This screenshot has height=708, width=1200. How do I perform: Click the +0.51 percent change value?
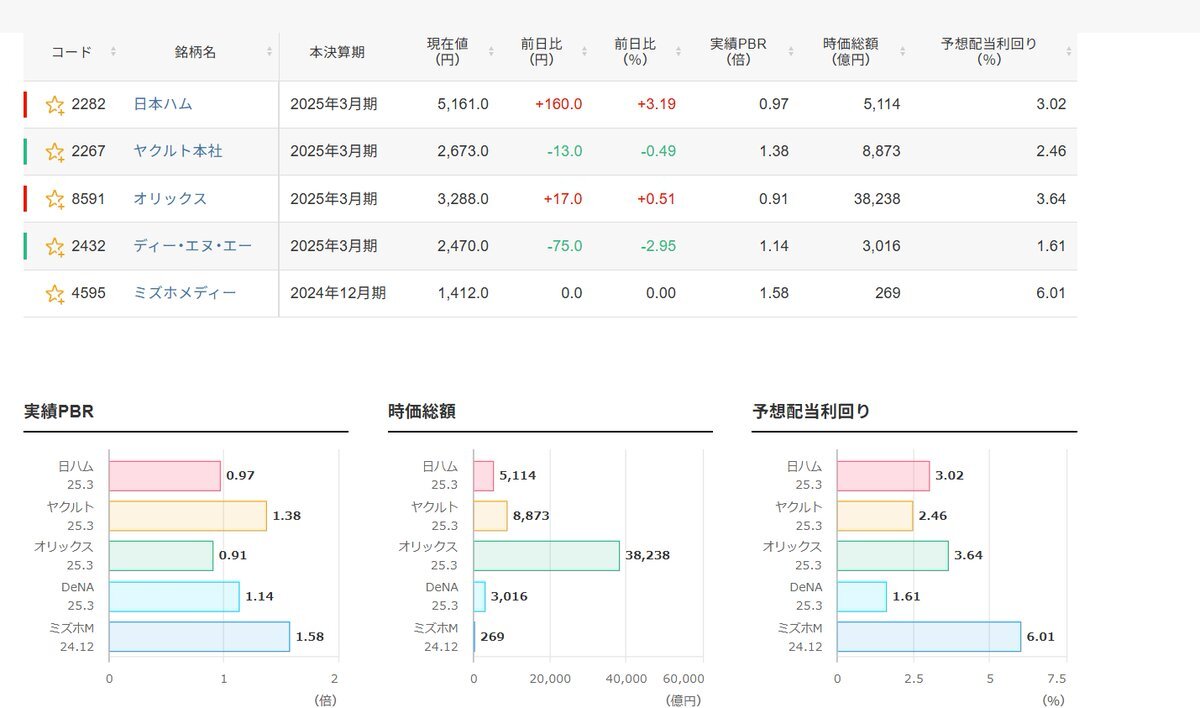[656, 198]
